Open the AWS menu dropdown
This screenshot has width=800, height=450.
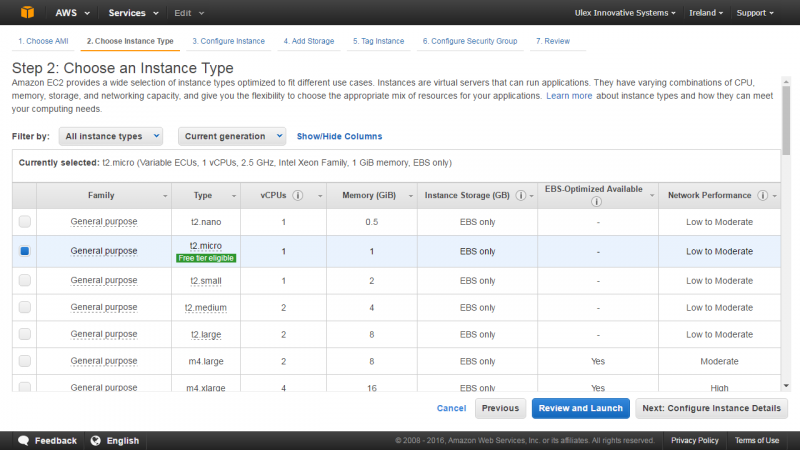click(72, 13)
